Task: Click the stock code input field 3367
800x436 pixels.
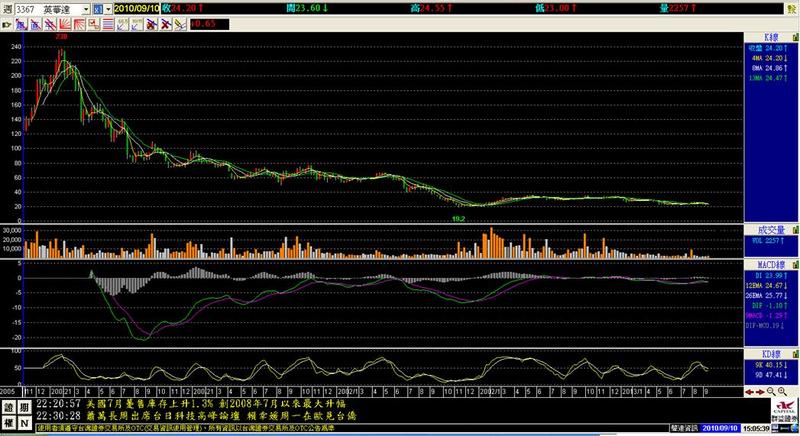Action: pos(48,9)
